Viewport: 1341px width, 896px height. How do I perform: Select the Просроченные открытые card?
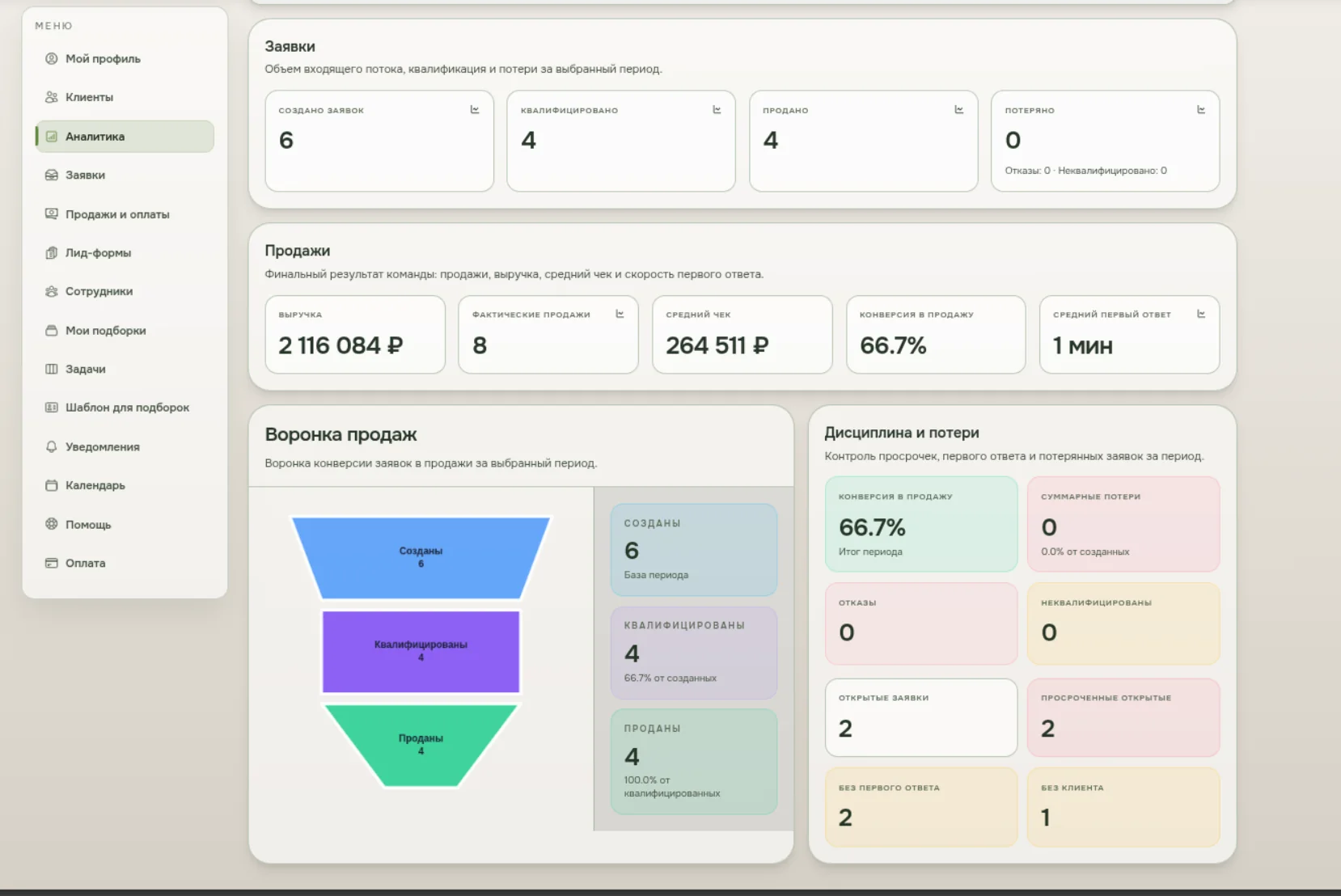click(x=1123, y=717)
